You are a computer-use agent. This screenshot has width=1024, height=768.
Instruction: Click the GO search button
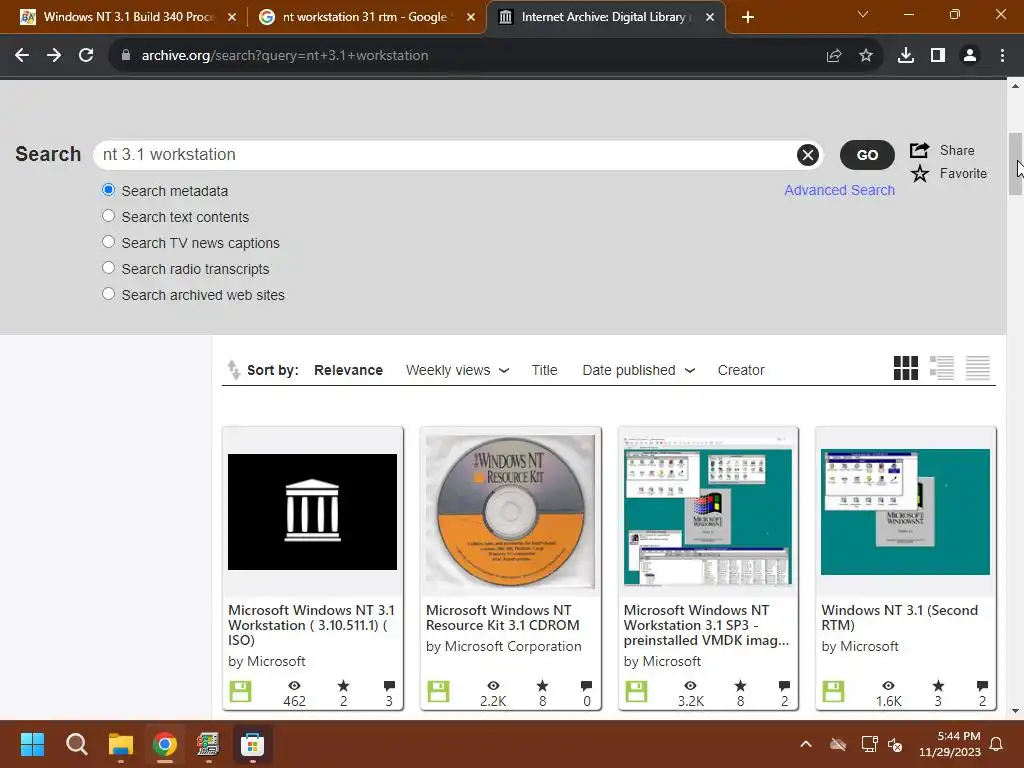tap(867, 155)
